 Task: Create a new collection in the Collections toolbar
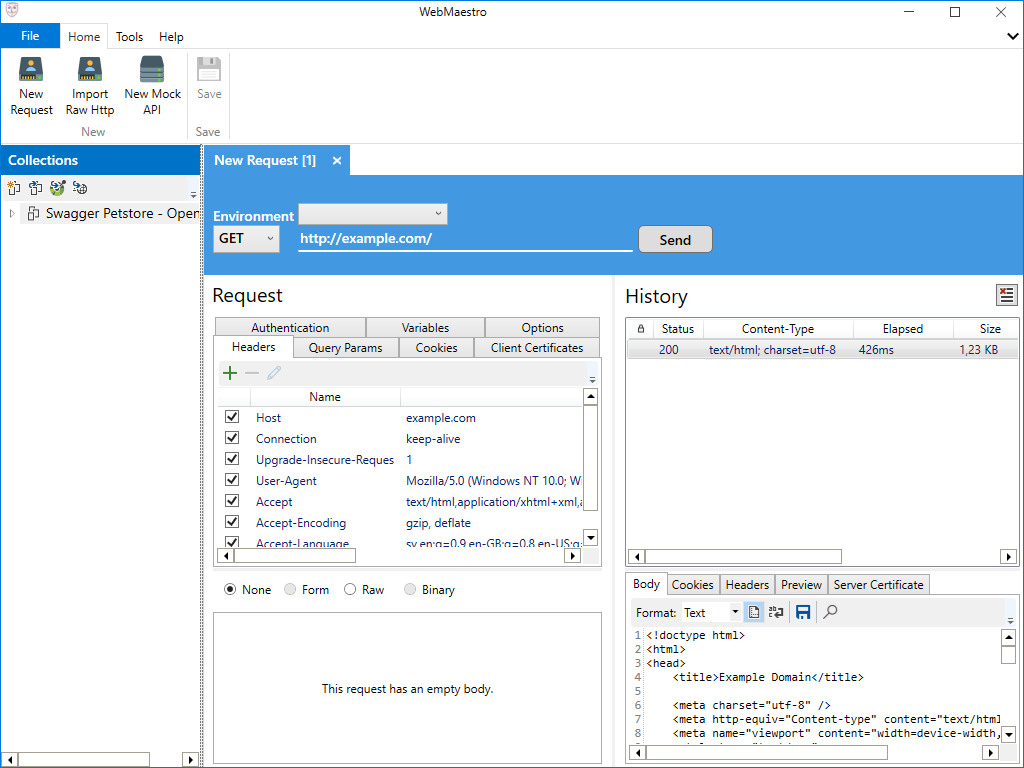point(14,187)
